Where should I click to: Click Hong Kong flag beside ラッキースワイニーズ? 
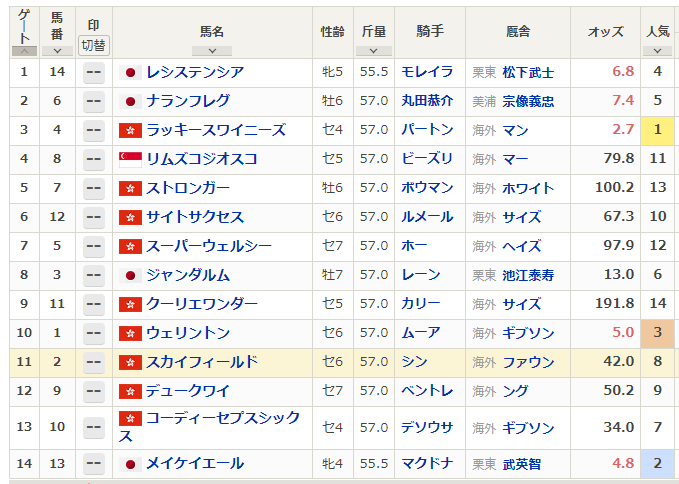pyautogui.click(x=130, y=130)
